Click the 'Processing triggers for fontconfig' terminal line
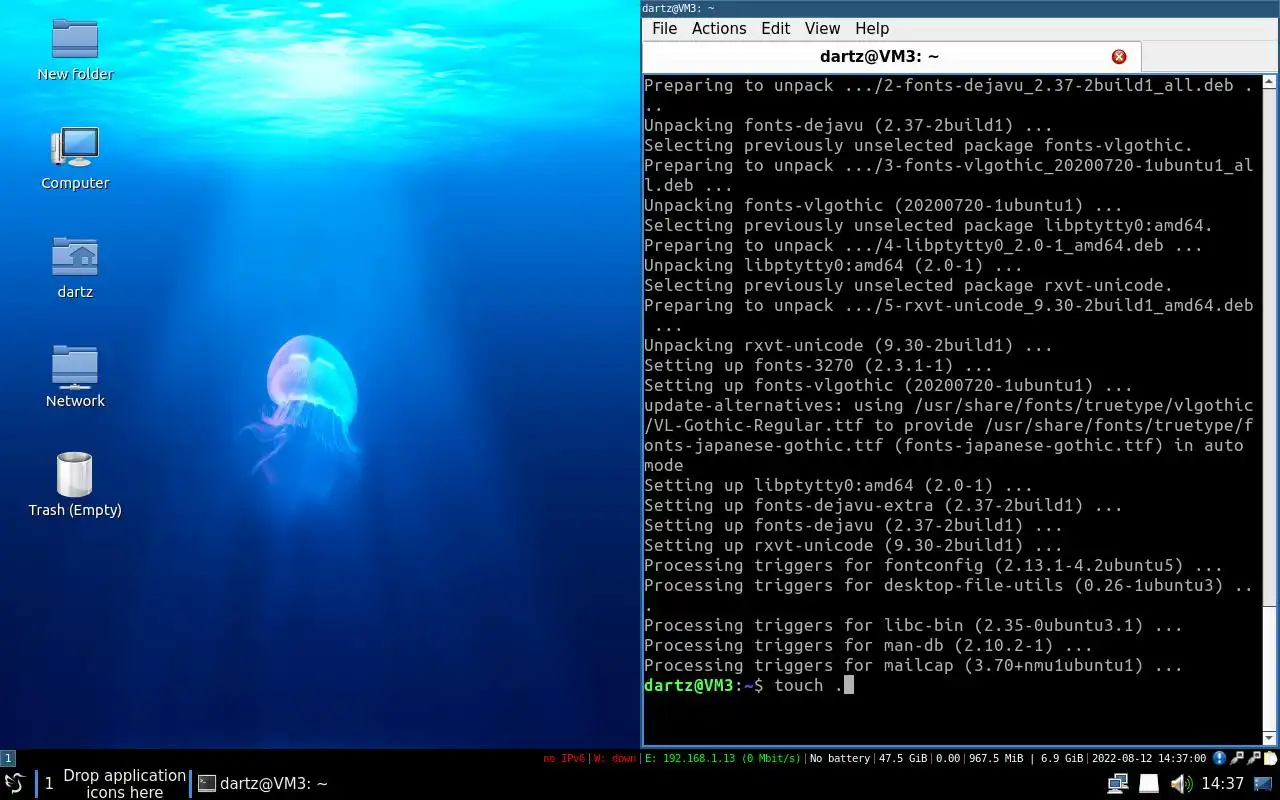The image size is (1280, 800). [x=933, y=565]
